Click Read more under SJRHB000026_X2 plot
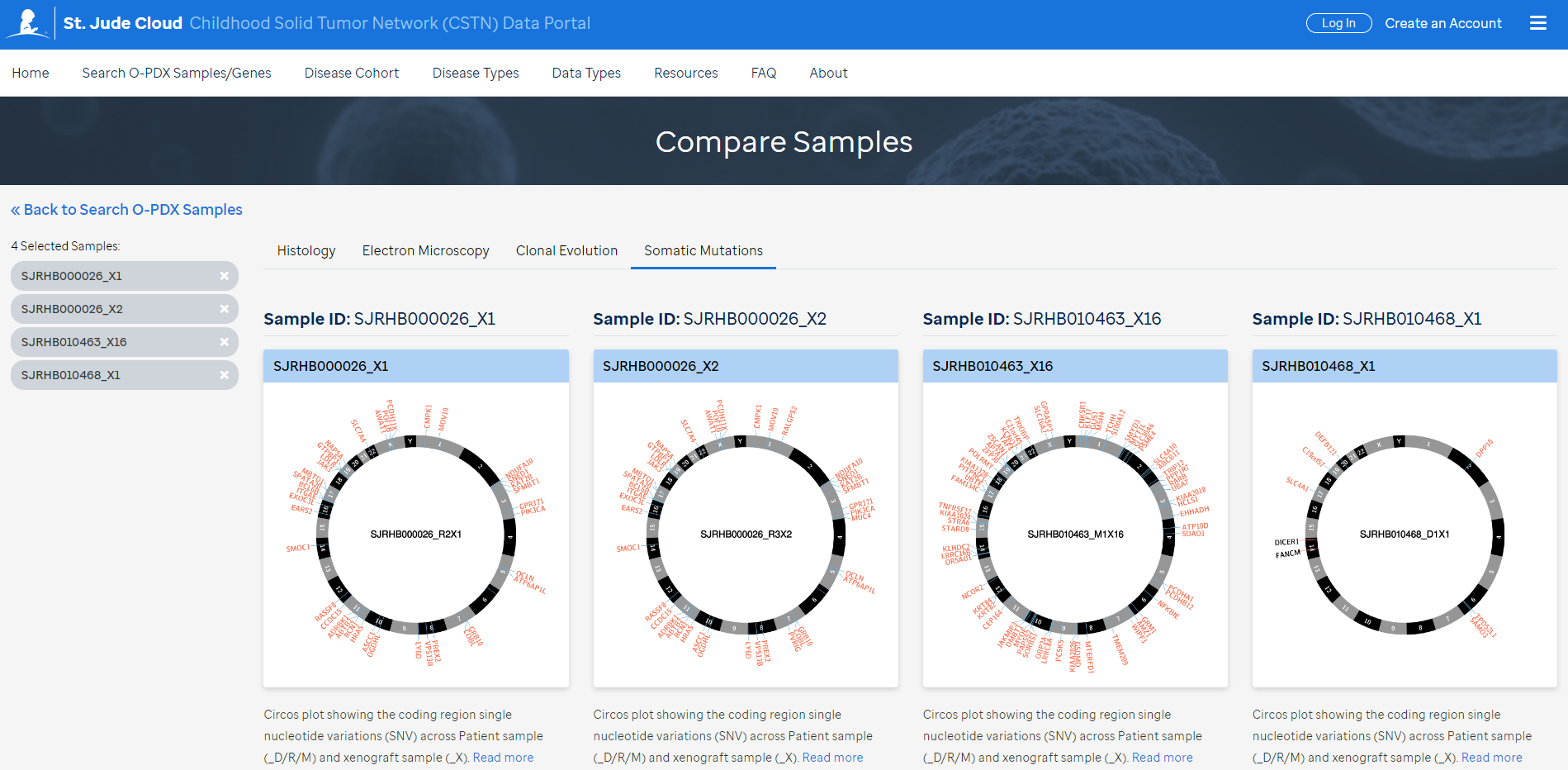Viewport: 1568px width, 770px height. [832, 758]
